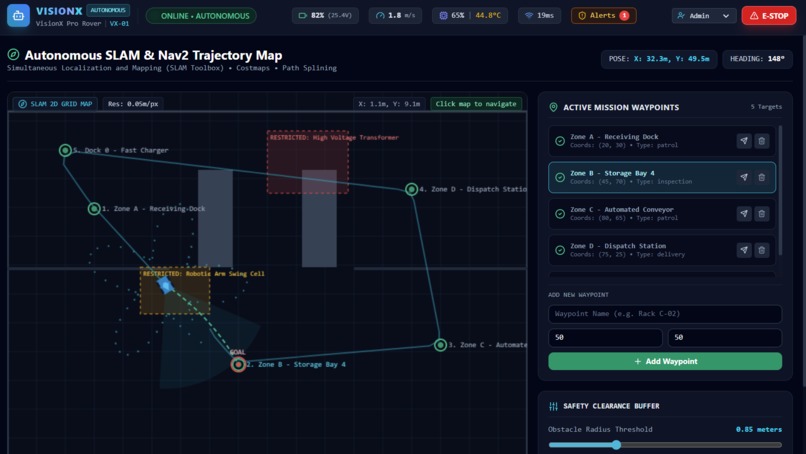
Task: Click the battery icon showing 82%
Action: [x=303, y=15]
